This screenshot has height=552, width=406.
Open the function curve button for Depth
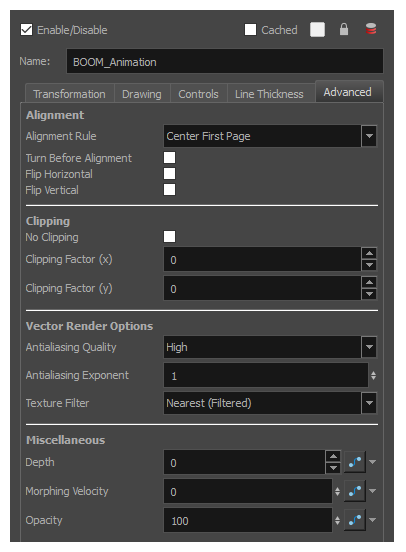coord(355,462)
